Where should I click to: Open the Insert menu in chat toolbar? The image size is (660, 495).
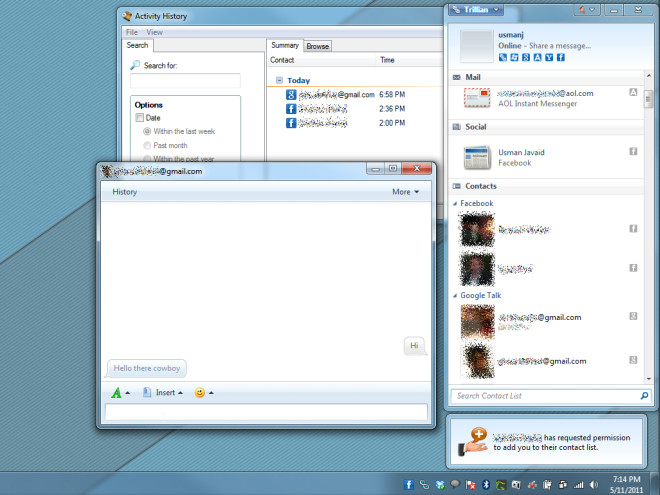pyautogui.click(x=162, y=393)
